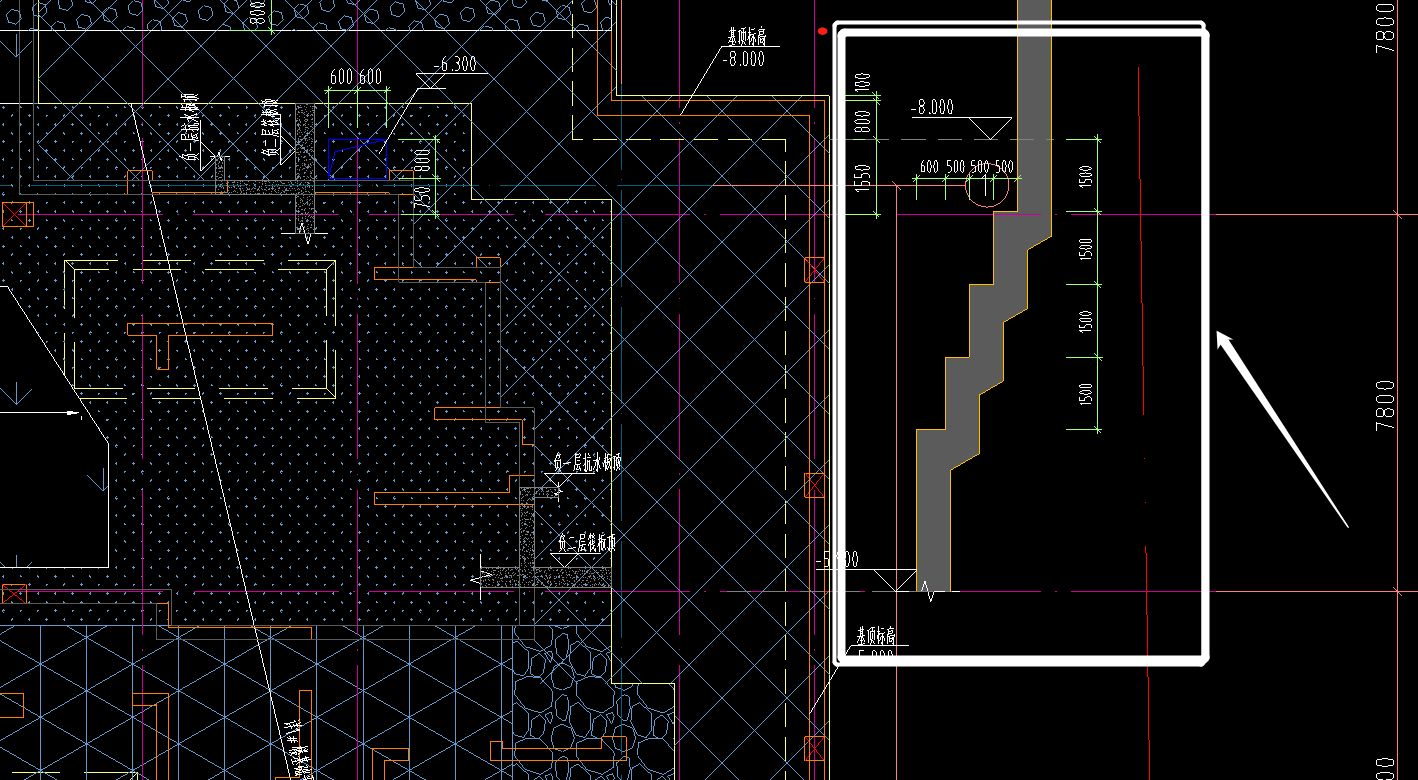Select the top 基顶标高 leader text
Viewport: 1418px width, 780px height.
point(747,38)
